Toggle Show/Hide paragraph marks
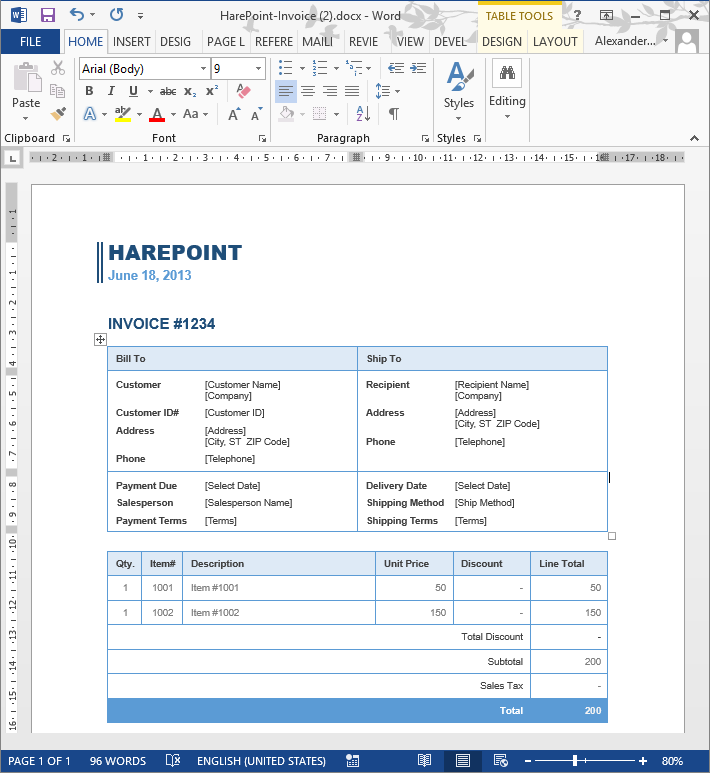Viewport: 710px width, 773px height. [393, 114]
